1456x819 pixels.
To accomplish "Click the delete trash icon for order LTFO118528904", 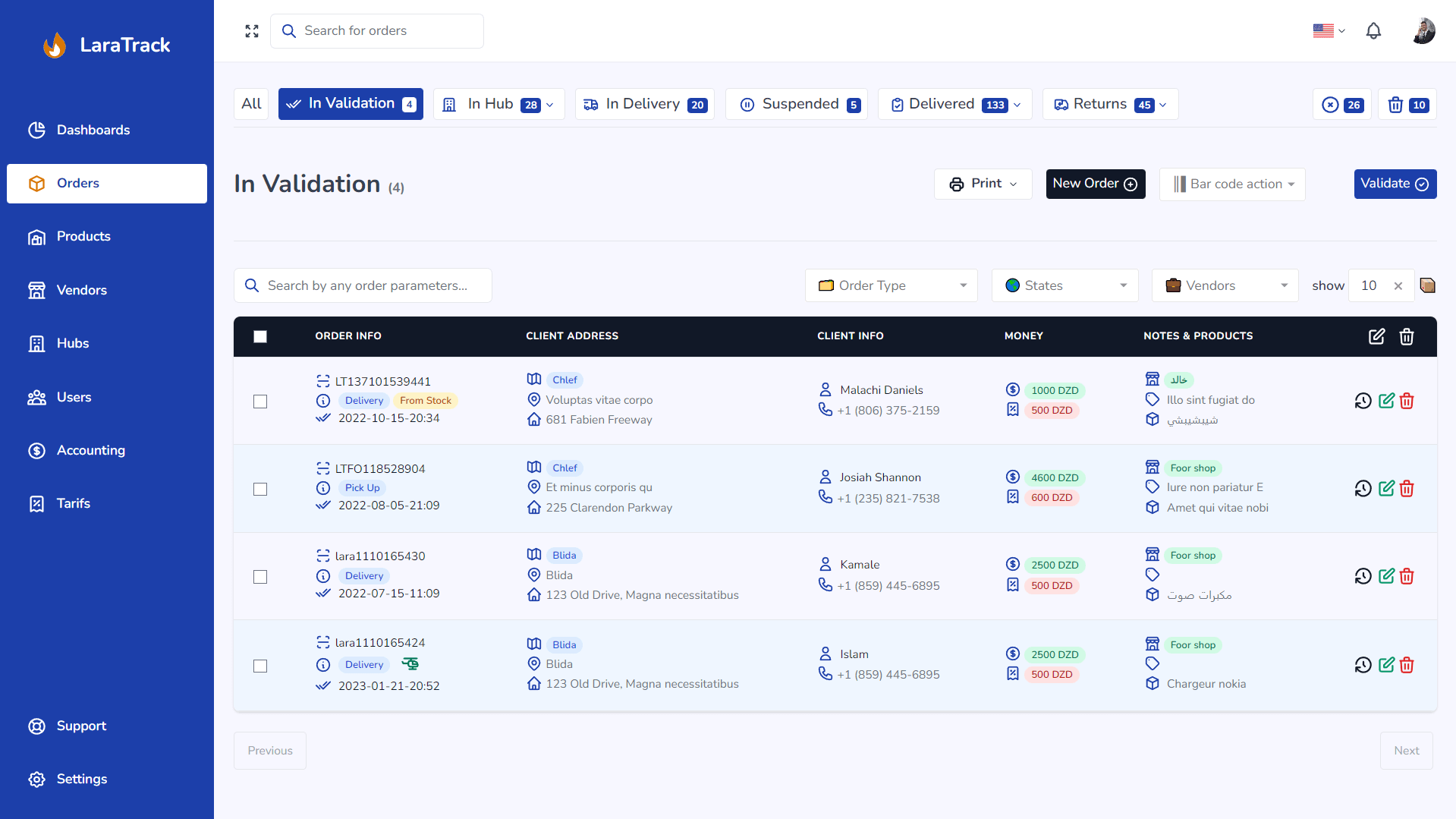I will (x=1407, y=488).
